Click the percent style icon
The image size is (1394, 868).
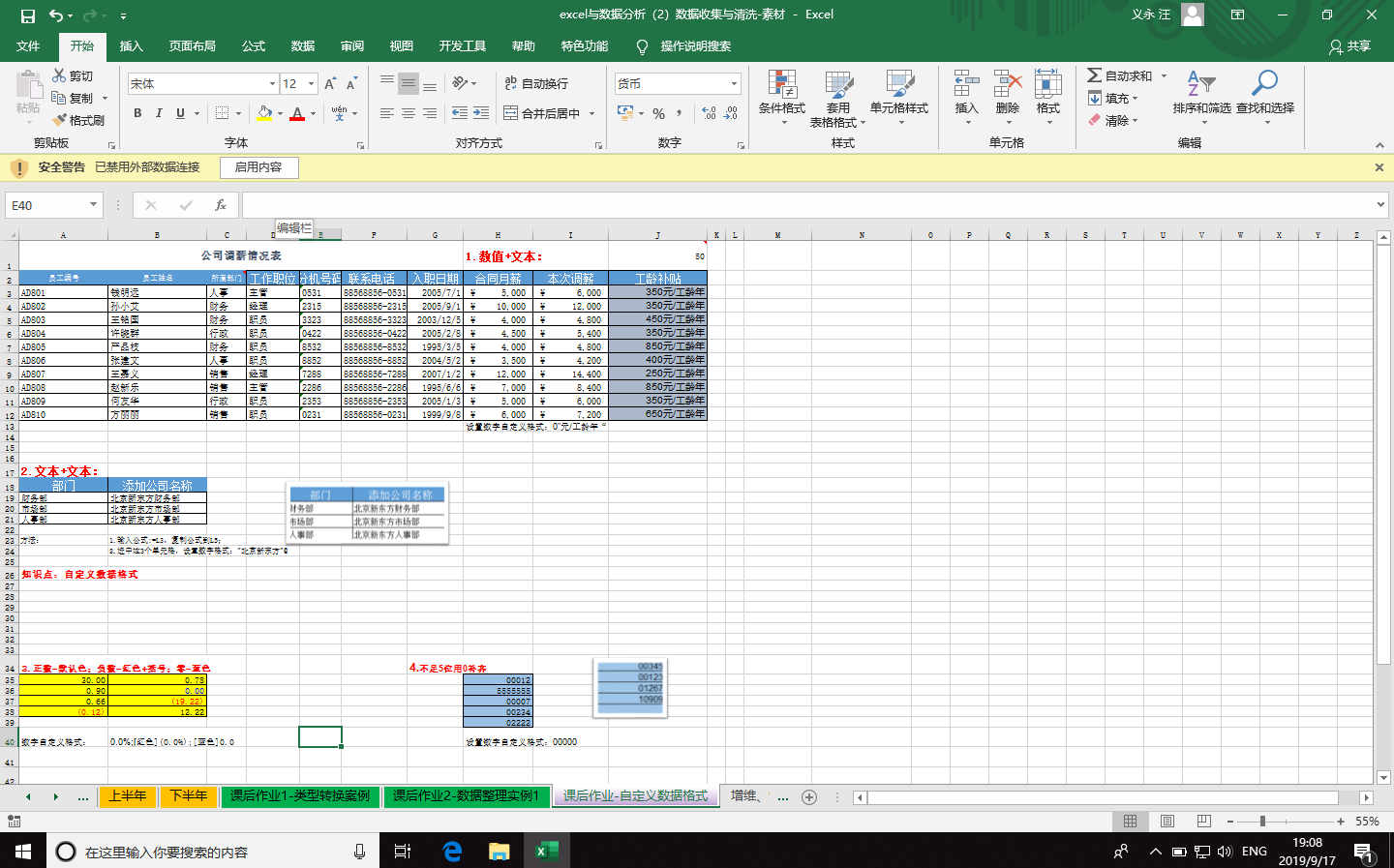[658, 113]
